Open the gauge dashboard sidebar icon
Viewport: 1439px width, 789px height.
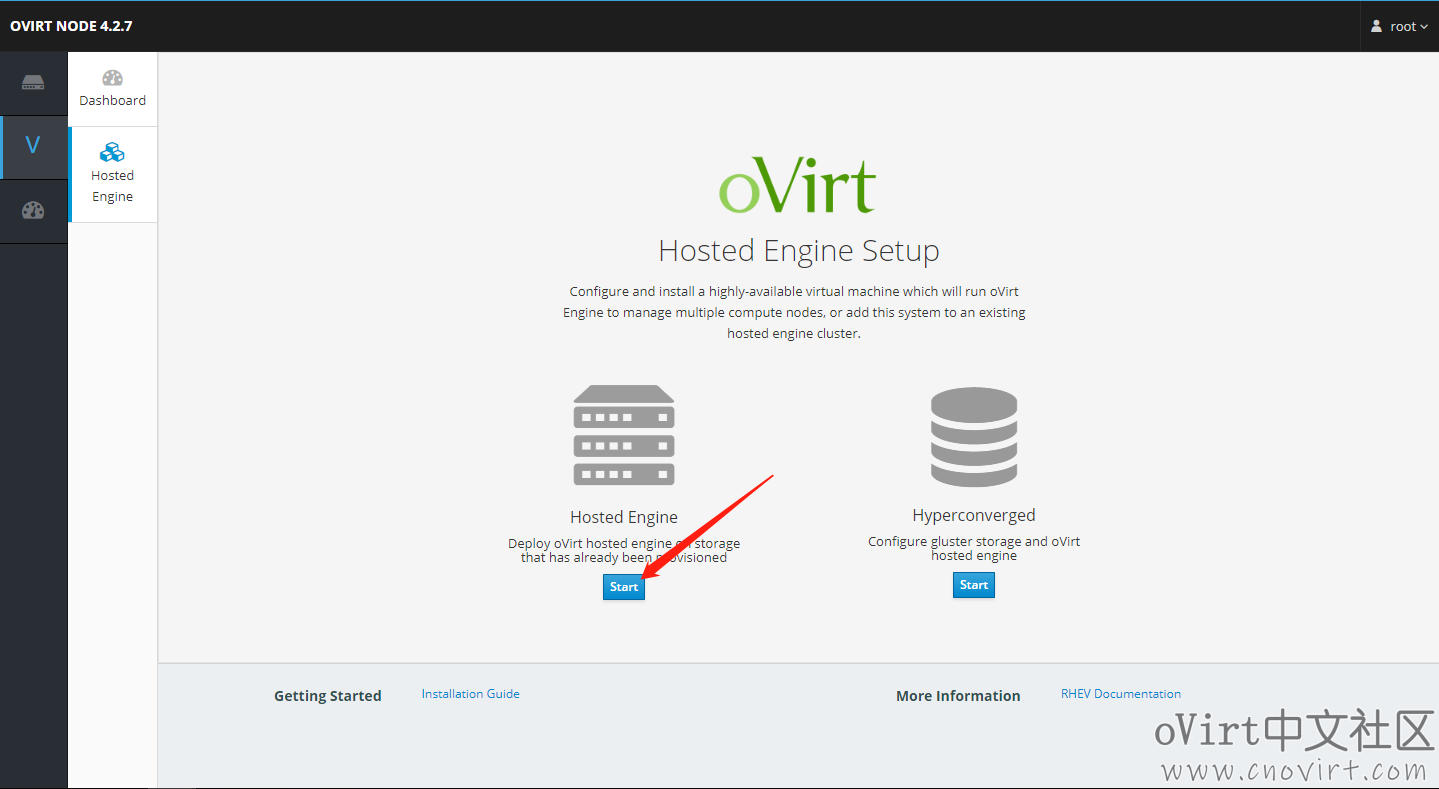33,210
